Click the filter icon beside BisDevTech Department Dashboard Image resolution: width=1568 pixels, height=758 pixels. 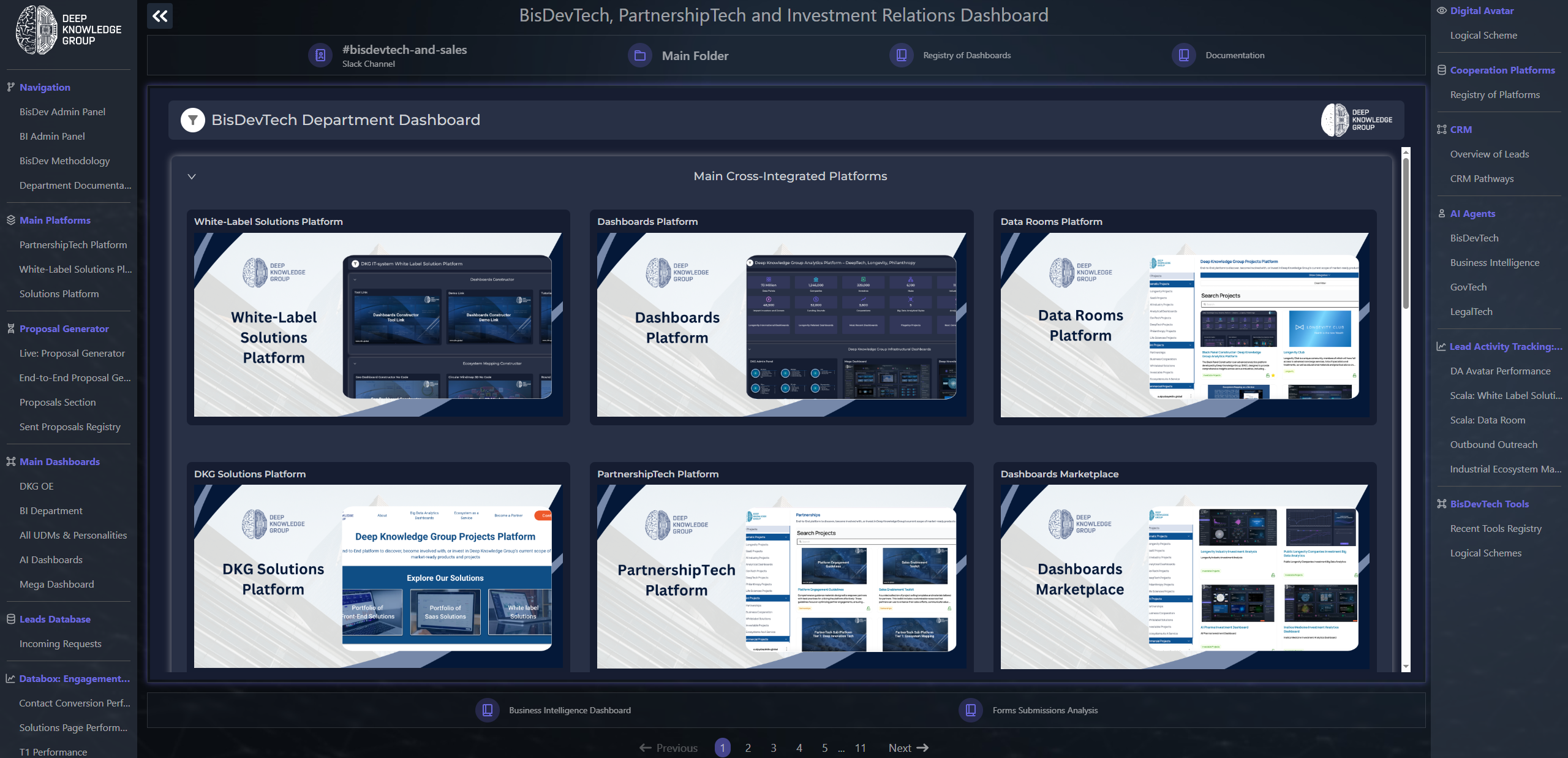click(x=193, y=120)
